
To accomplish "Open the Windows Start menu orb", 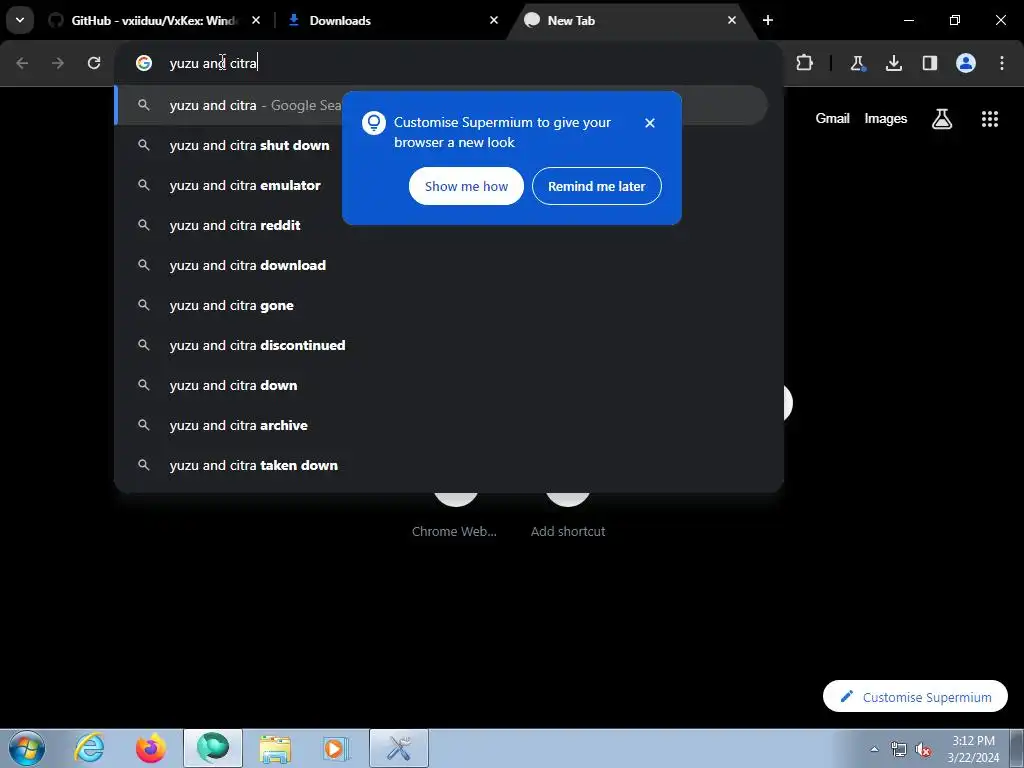I will click(27, 748).
